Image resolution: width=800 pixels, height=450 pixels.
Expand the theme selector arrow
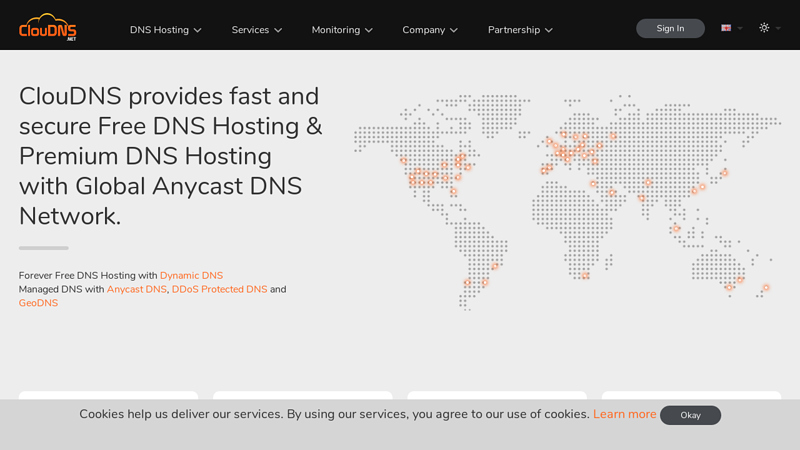pyautogui.click(x=778, y=29)
